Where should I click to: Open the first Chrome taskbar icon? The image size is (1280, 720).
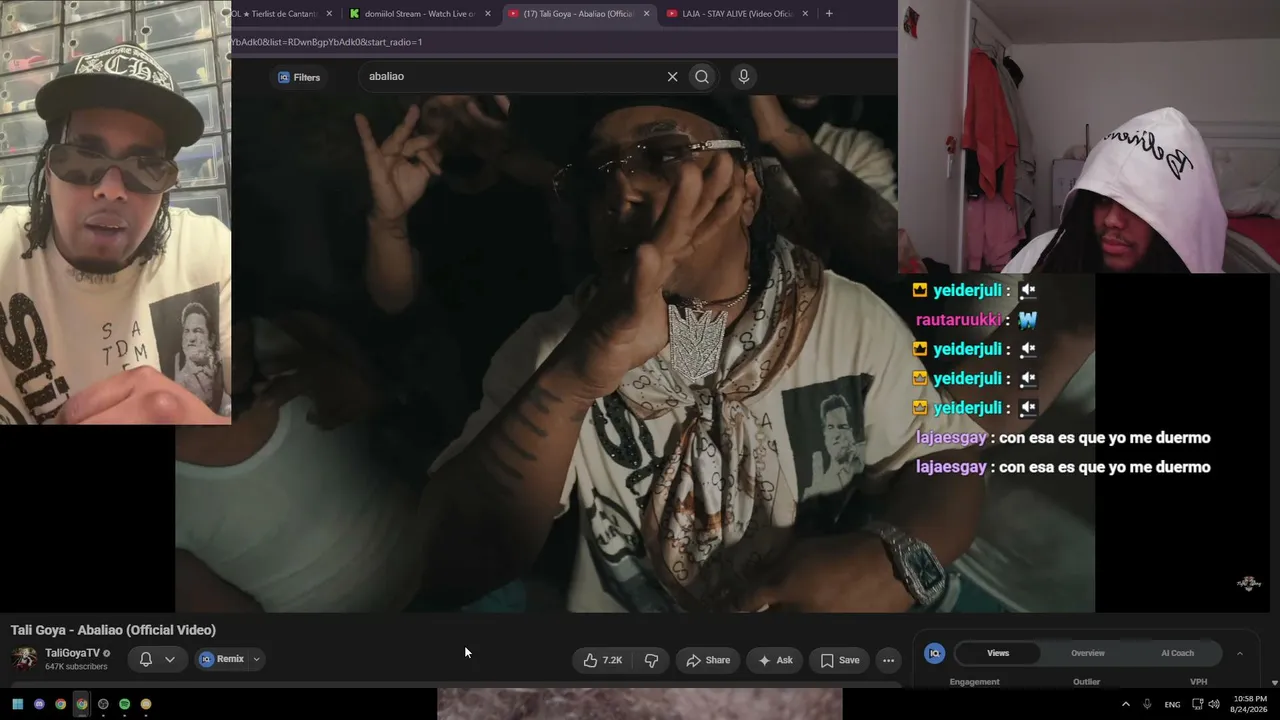point(60,704)
